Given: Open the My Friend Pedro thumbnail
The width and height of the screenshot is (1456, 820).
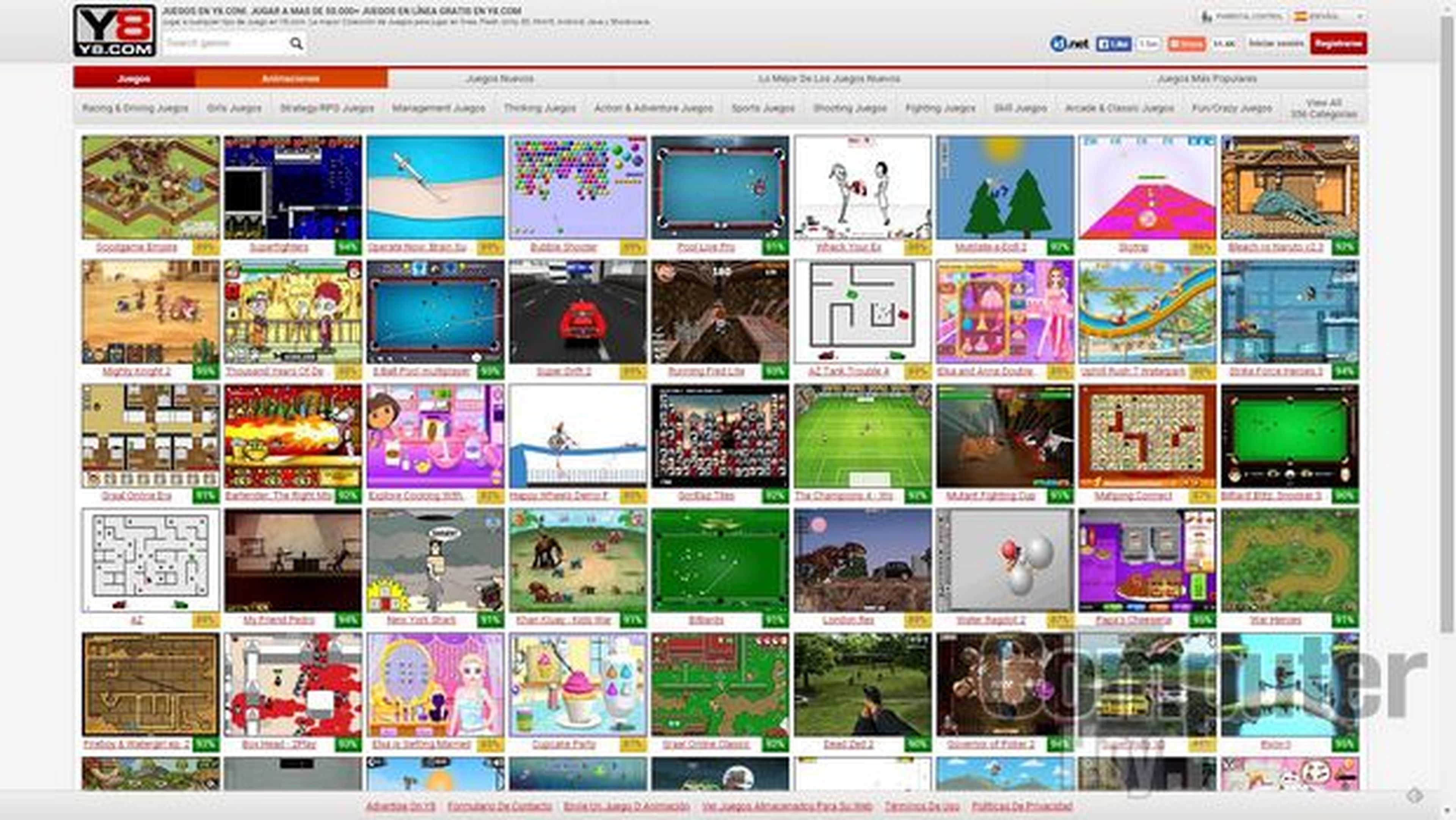Looking at the screenshot, I should pos(293,561).
